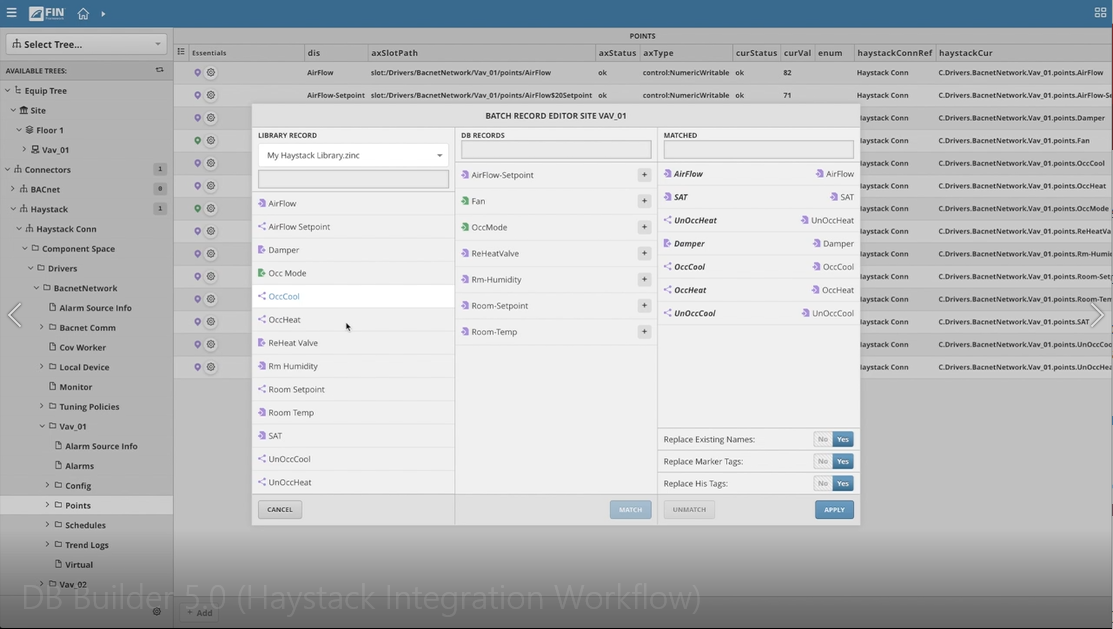Click the haystackCur column header
Image resolution: width=1113 pixels, height=629 pixels.
[1024, 53]
